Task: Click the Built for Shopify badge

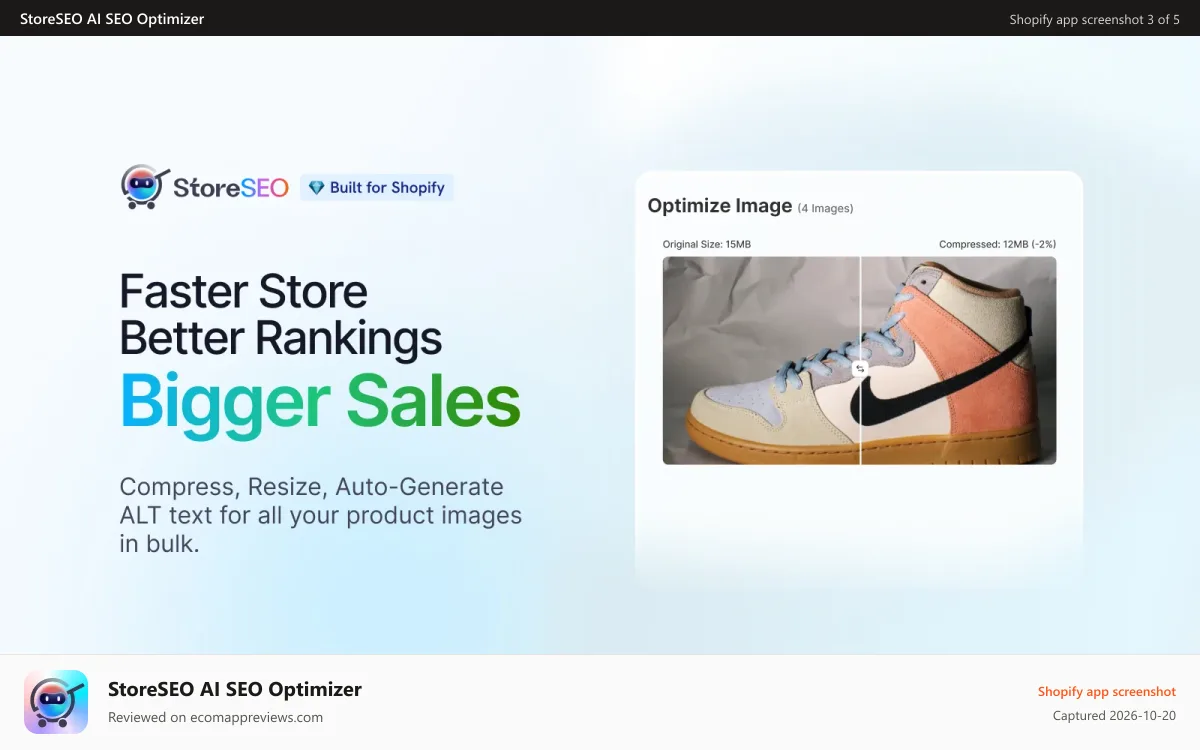Action: coord(377,188)
